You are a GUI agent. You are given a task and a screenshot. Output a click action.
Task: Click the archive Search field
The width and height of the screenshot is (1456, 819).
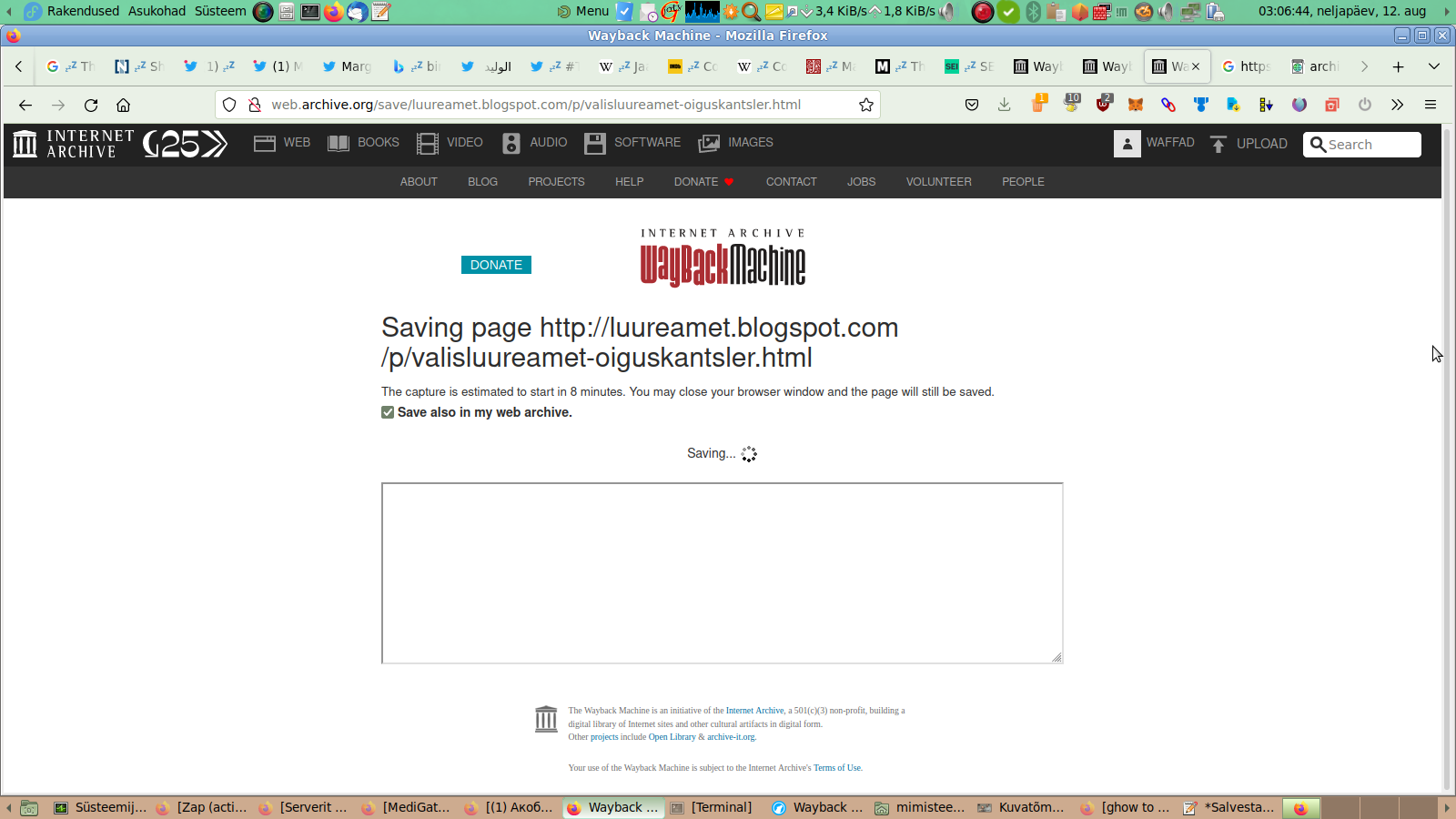point(1362,145)
